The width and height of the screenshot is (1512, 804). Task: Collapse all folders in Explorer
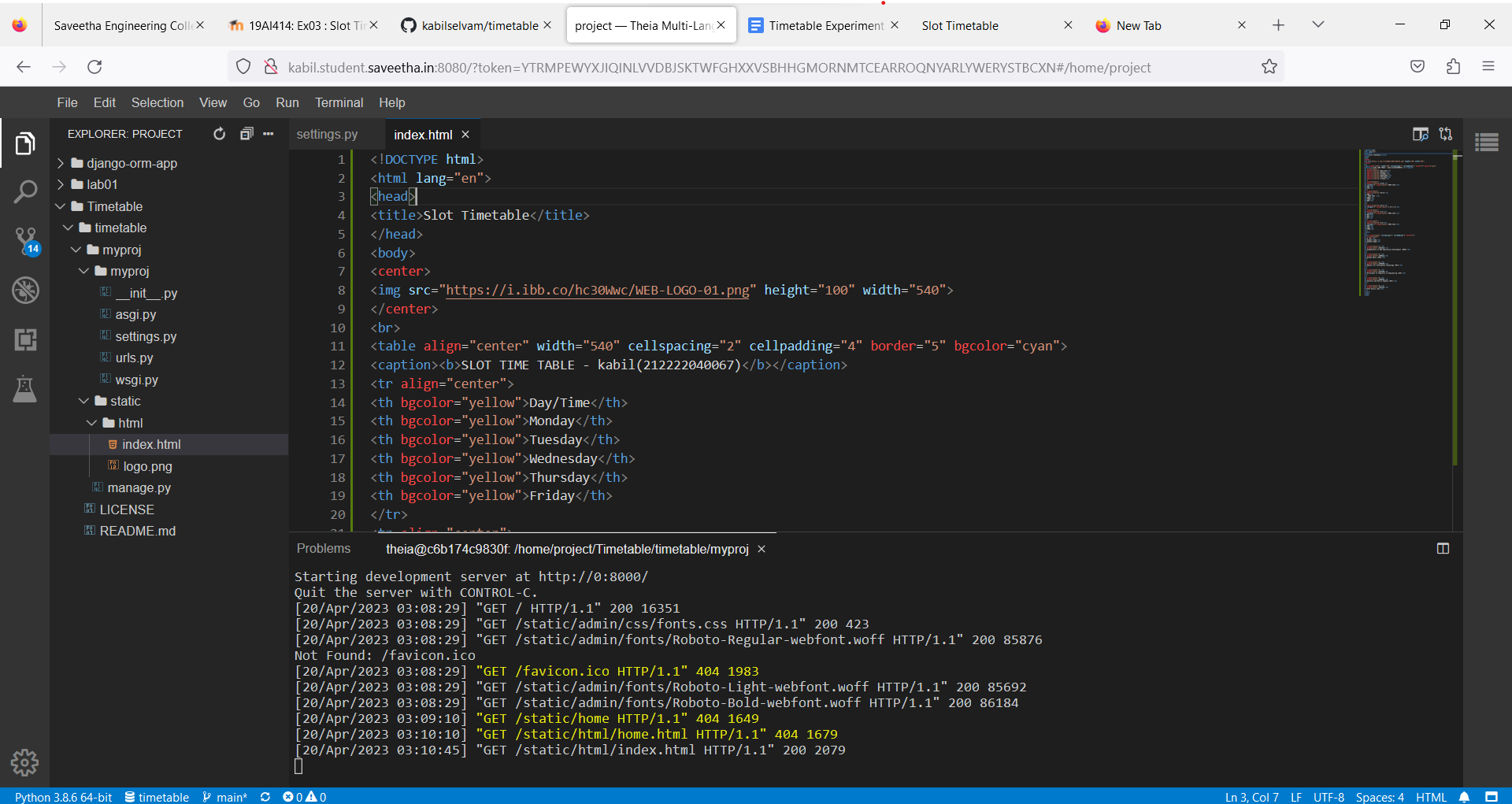(246, 134)
